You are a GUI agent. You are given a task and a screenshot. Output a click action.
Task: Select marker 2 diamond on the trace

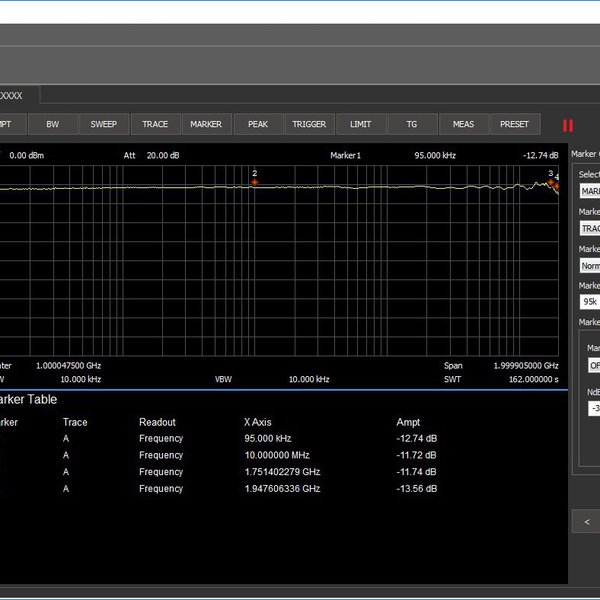(255, 182)
